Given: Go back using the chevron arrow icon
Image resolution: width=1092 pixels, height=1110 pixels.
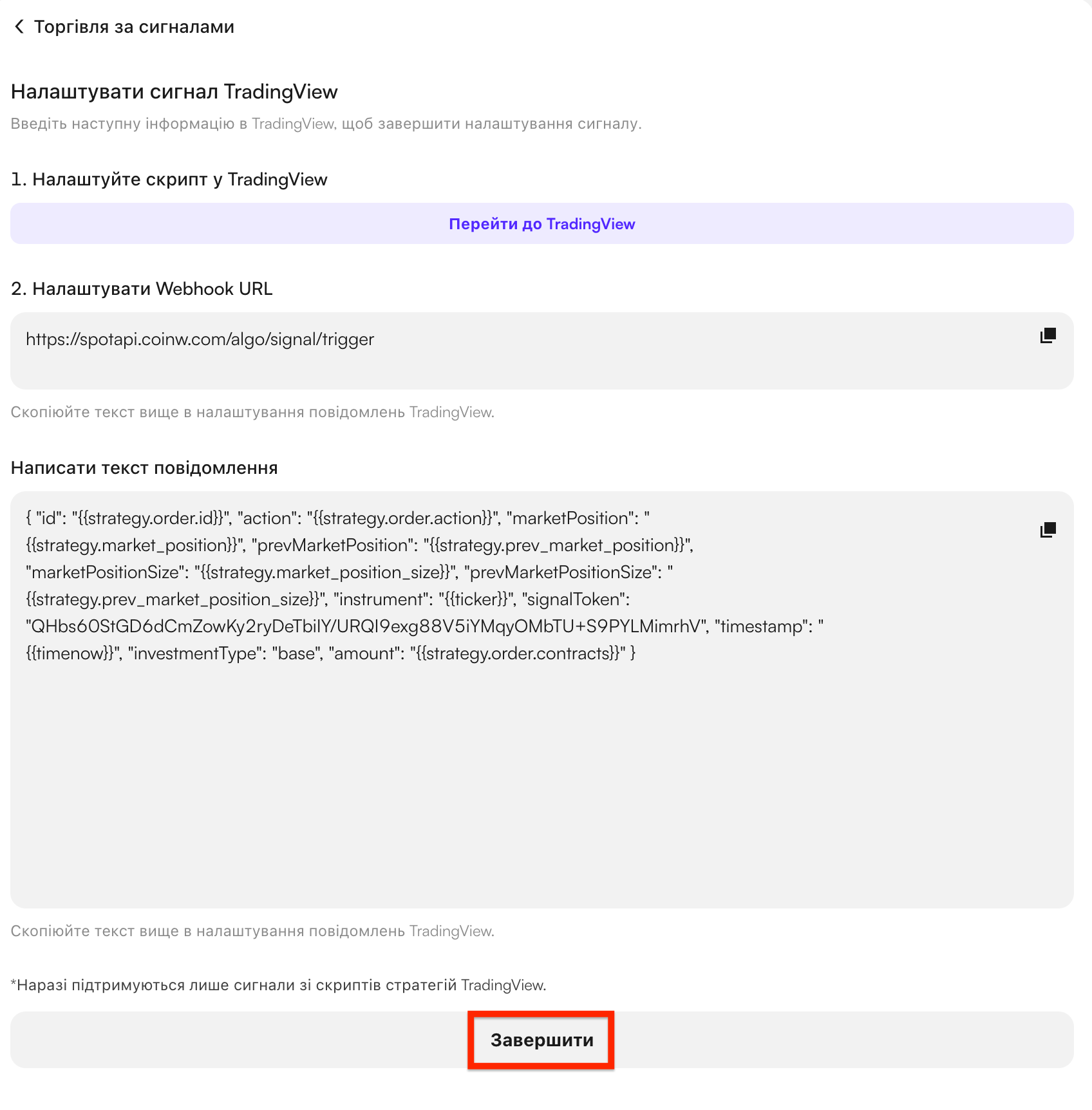Looking at the screenshot, I should pyautogui.click(x=19, y=26).
